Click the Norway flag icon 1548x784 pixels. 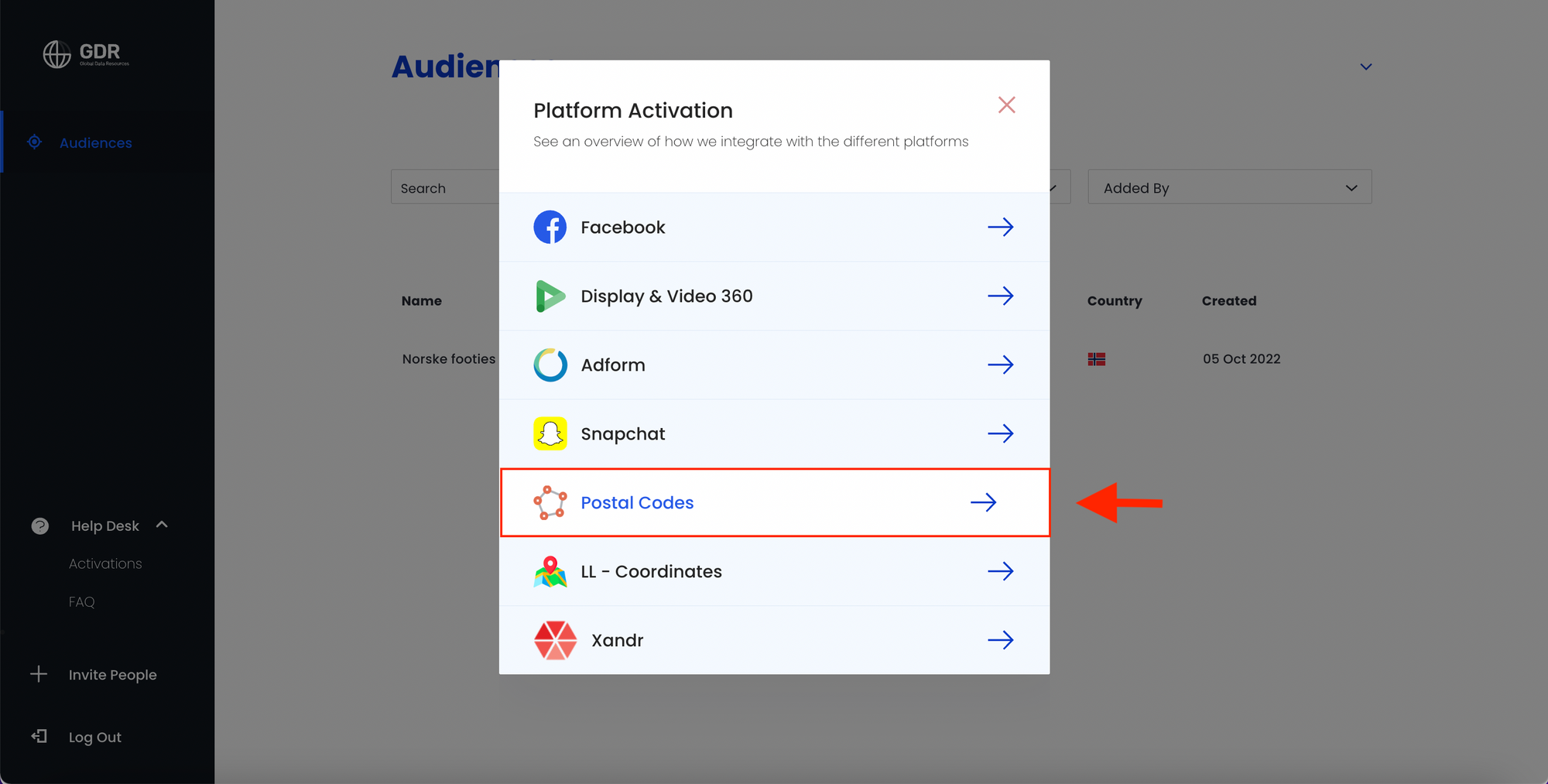(x=1097, y=359)
